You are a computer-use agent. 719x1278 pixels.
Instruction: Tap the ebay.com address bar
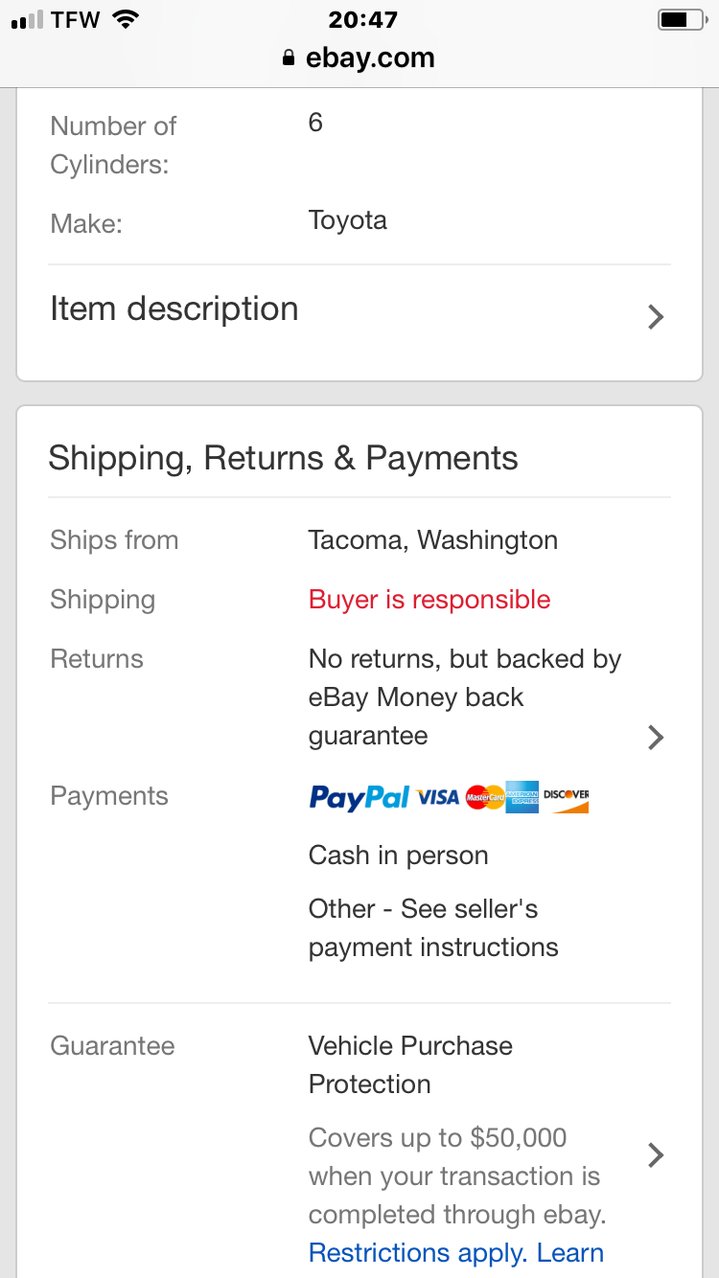359,58
